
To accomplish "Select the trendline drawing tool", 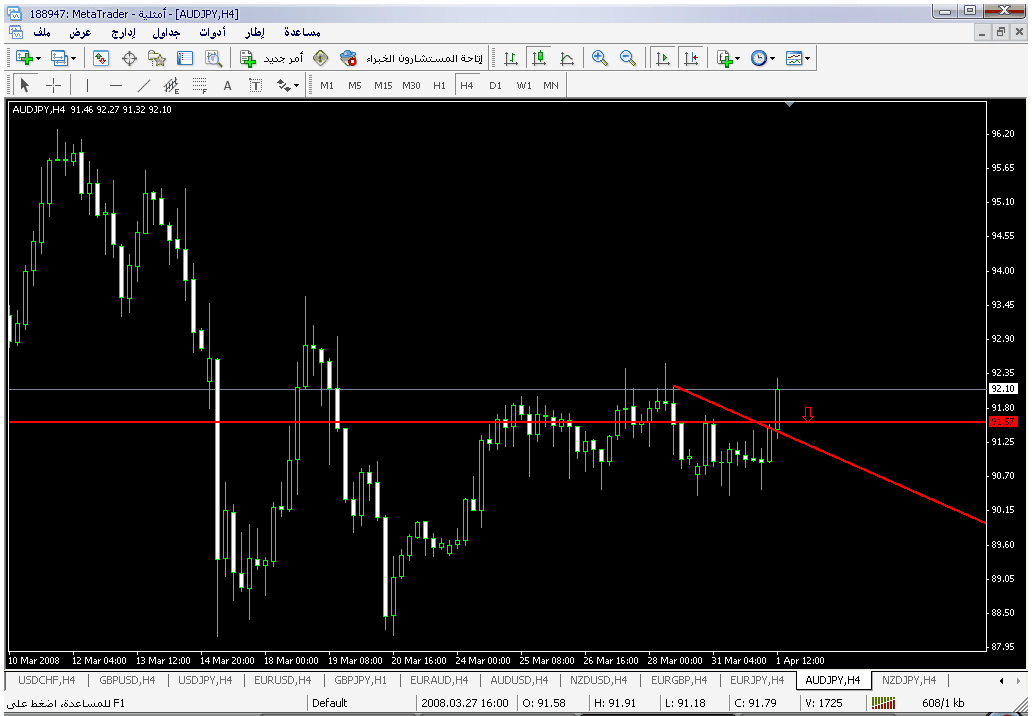I will click(143, 85).
